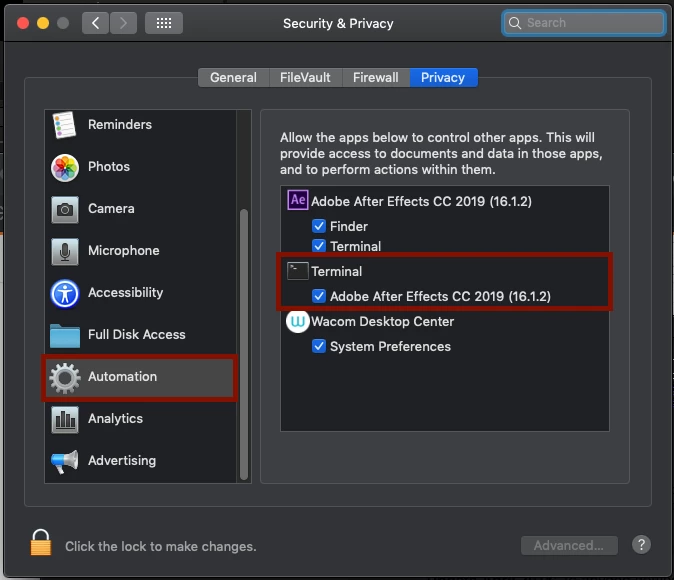Switch to the General tab

[233, 77]
